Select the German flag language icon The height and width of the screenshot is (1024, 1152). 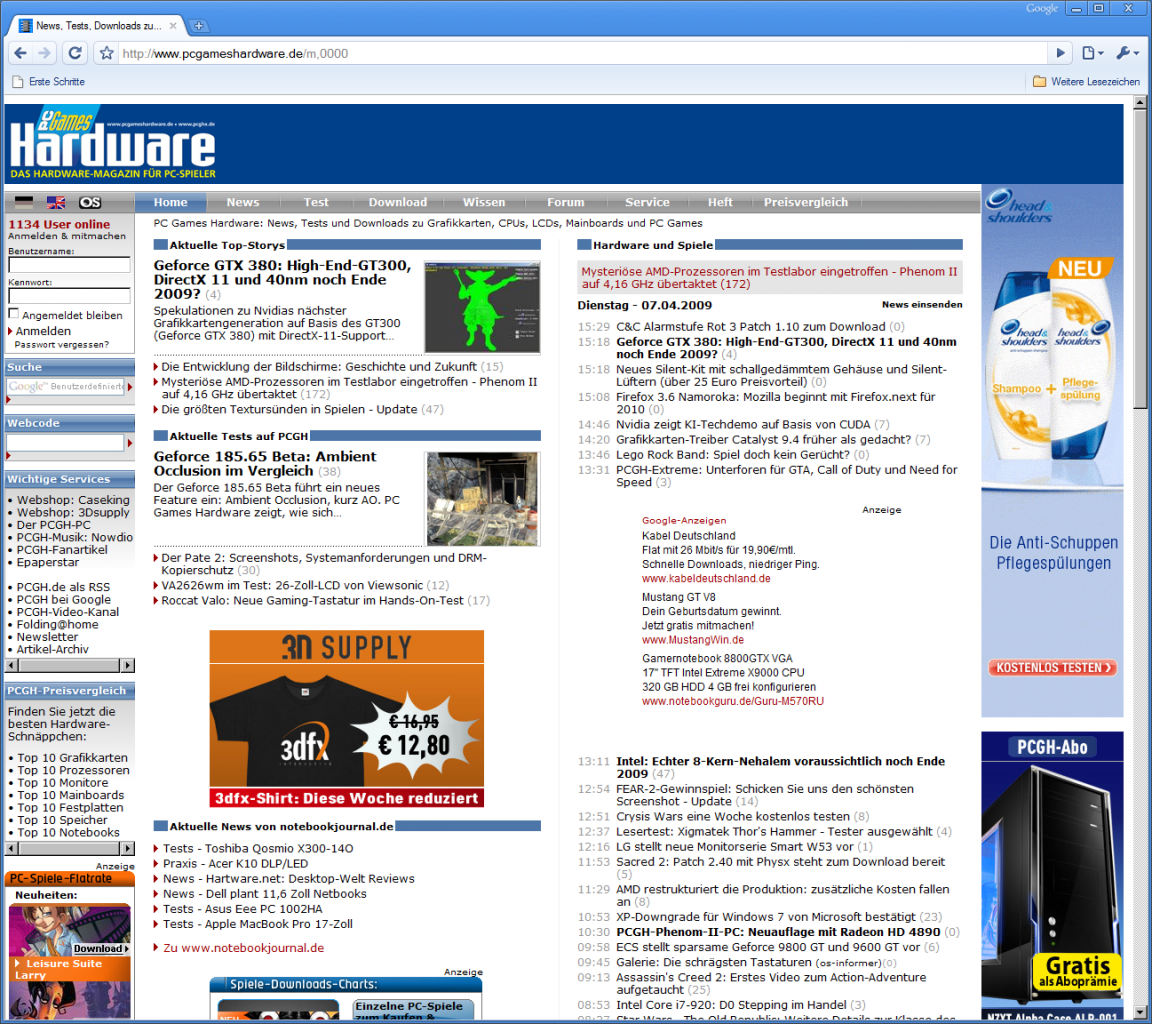[x=24, y=203]
